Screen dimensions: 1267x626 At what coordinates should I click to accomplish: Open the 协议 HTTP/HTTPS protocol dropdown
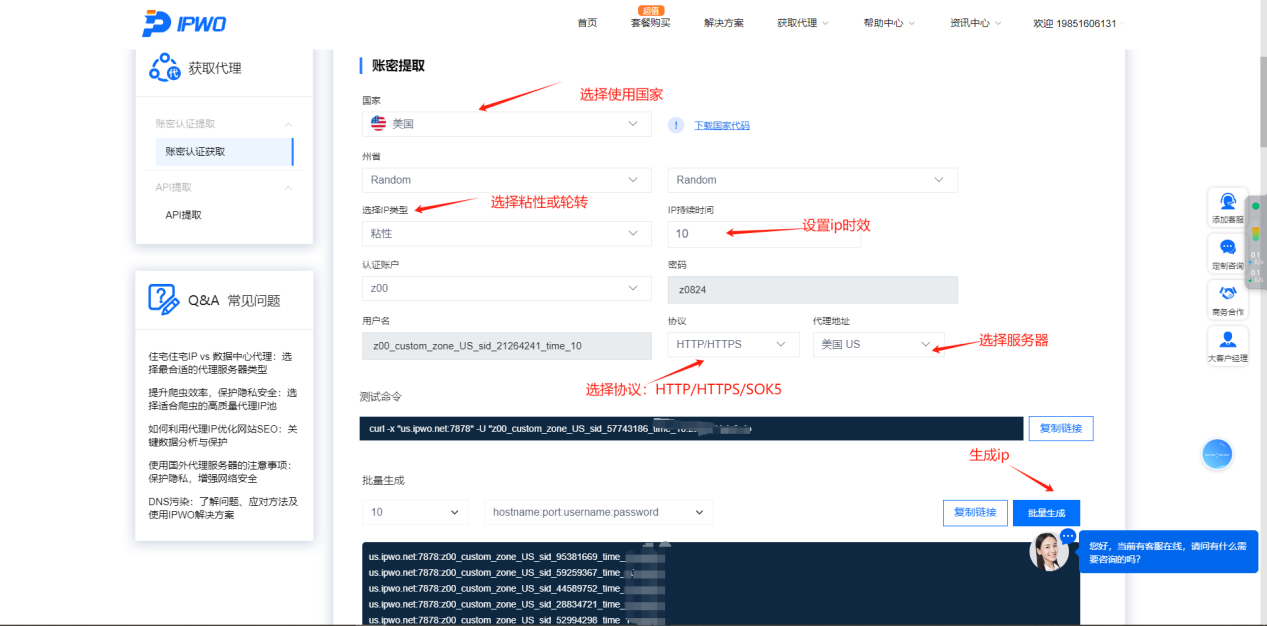[733, 344]
